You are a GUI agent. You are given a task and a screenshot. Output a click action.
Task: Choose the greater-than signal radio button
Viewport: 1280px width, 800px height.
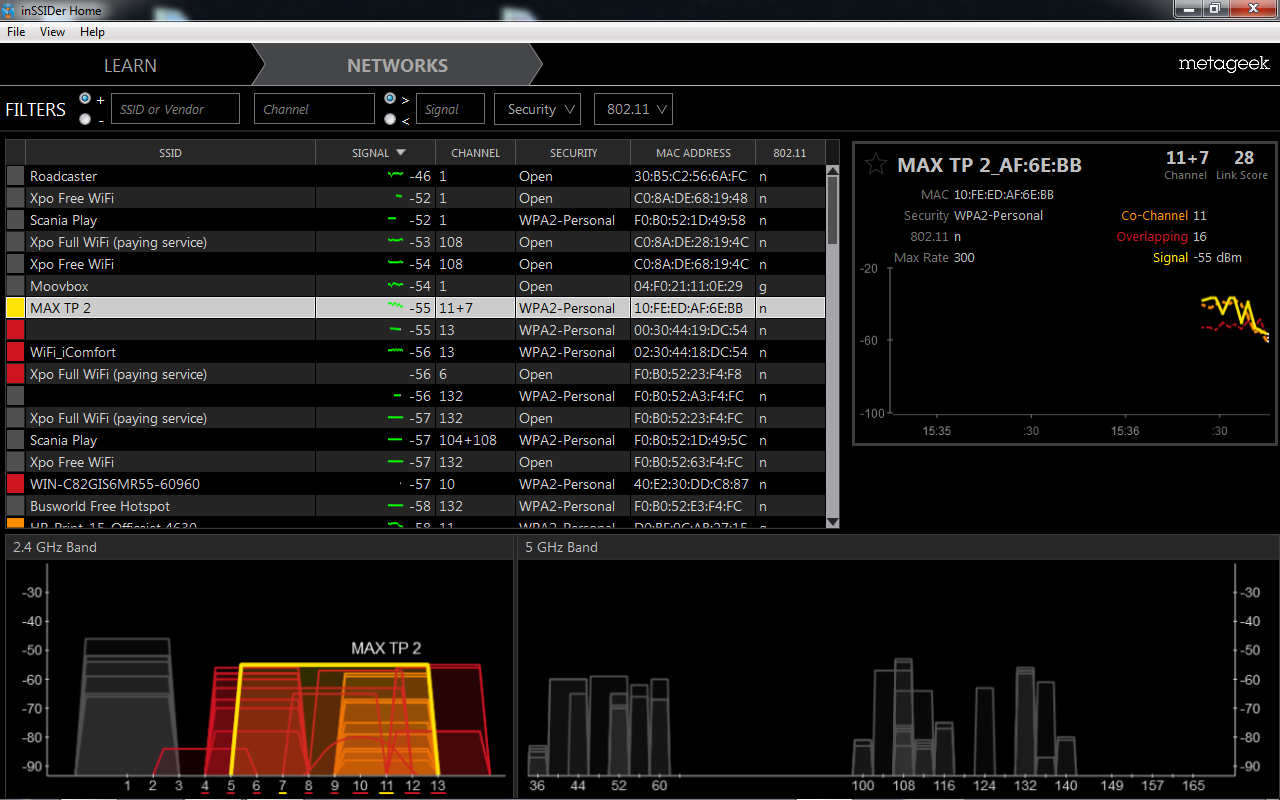click(x=390, y=98)
